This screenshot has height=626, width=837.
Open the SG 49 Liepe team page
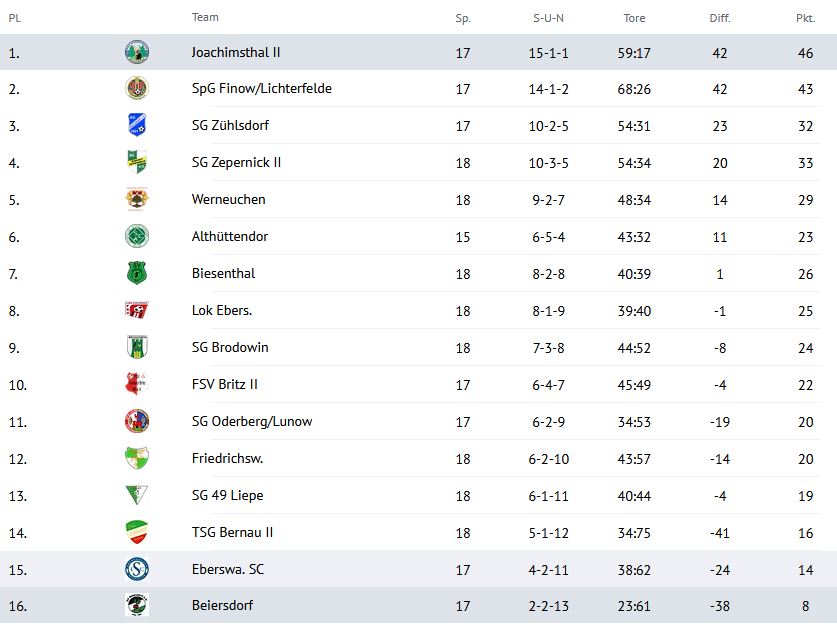pos(227,495)
